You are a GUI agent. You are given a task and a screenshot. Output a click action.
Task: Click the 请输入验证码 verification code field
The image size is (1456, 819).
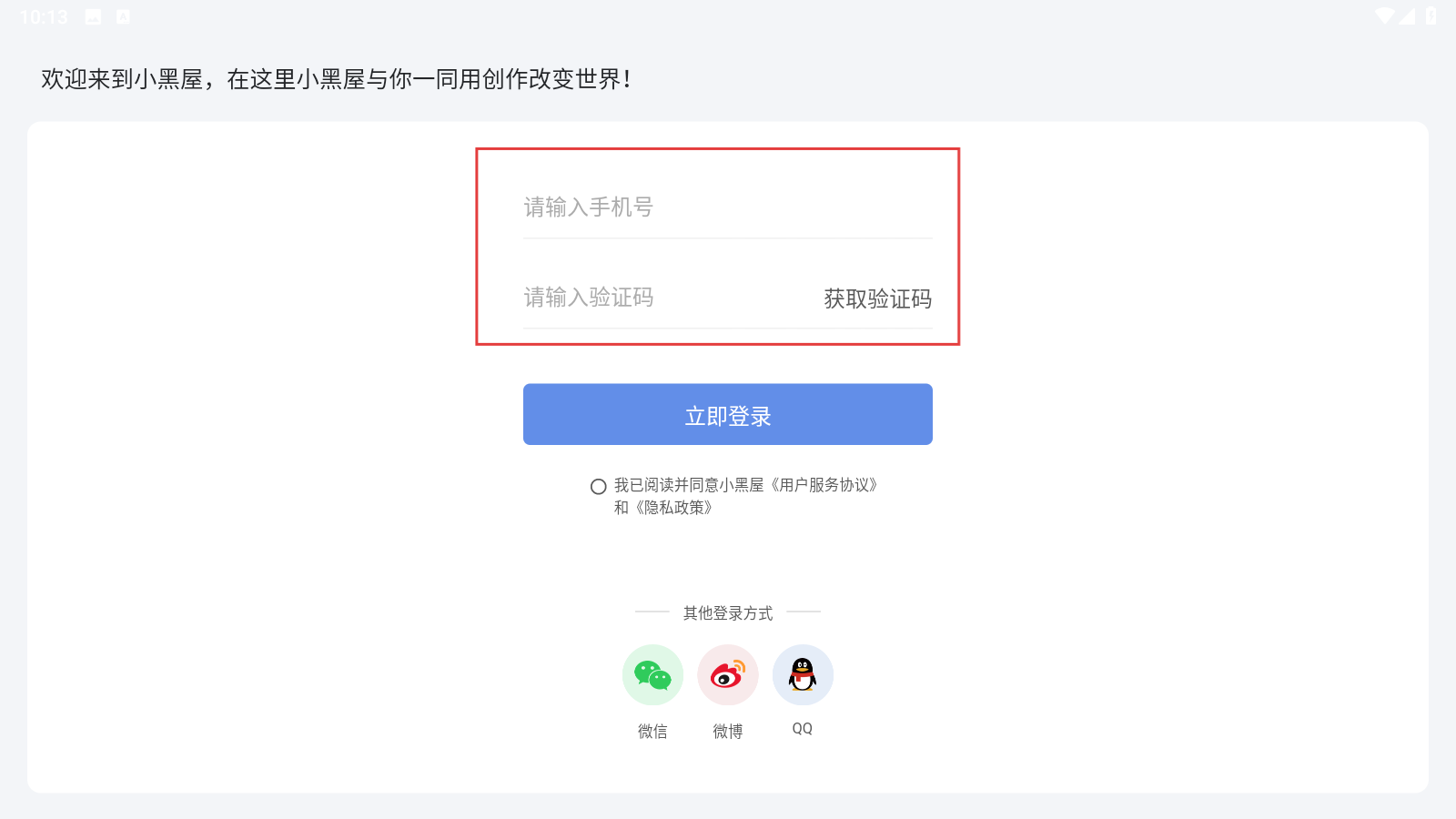(x=669, y=298)
